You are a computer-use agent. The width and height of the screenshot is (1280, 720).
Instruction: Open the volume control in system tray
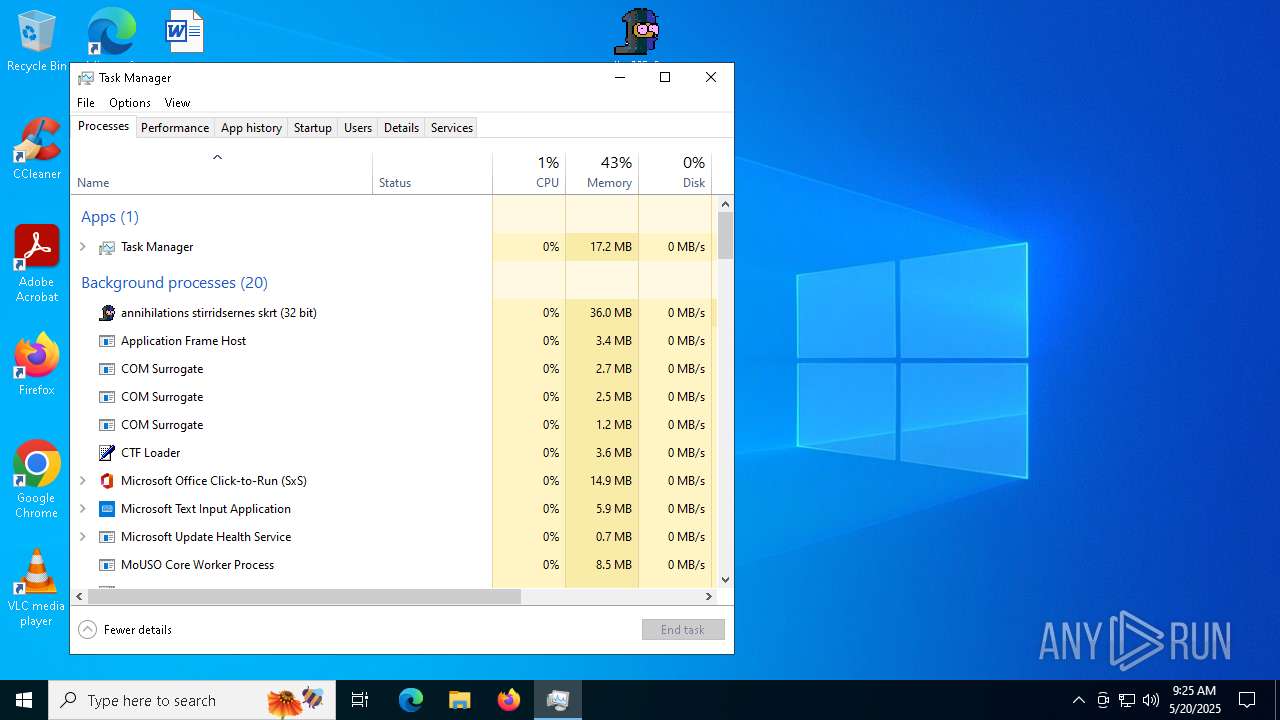point(1151,700)
